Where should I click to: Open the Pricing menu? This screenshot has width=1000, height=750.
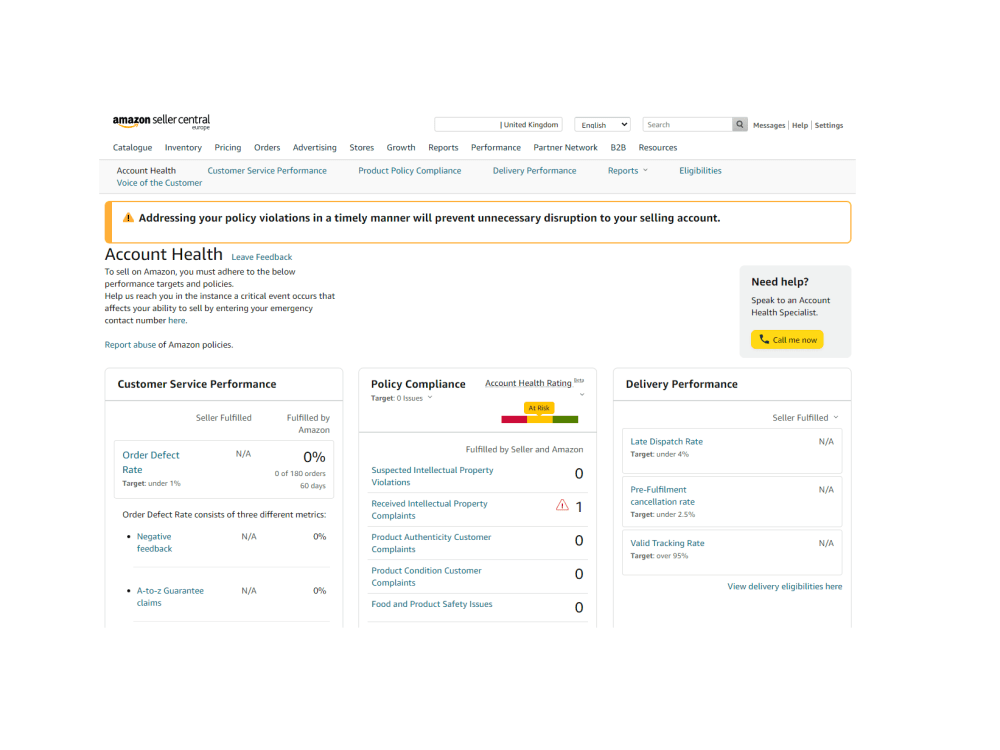(228, 147)
